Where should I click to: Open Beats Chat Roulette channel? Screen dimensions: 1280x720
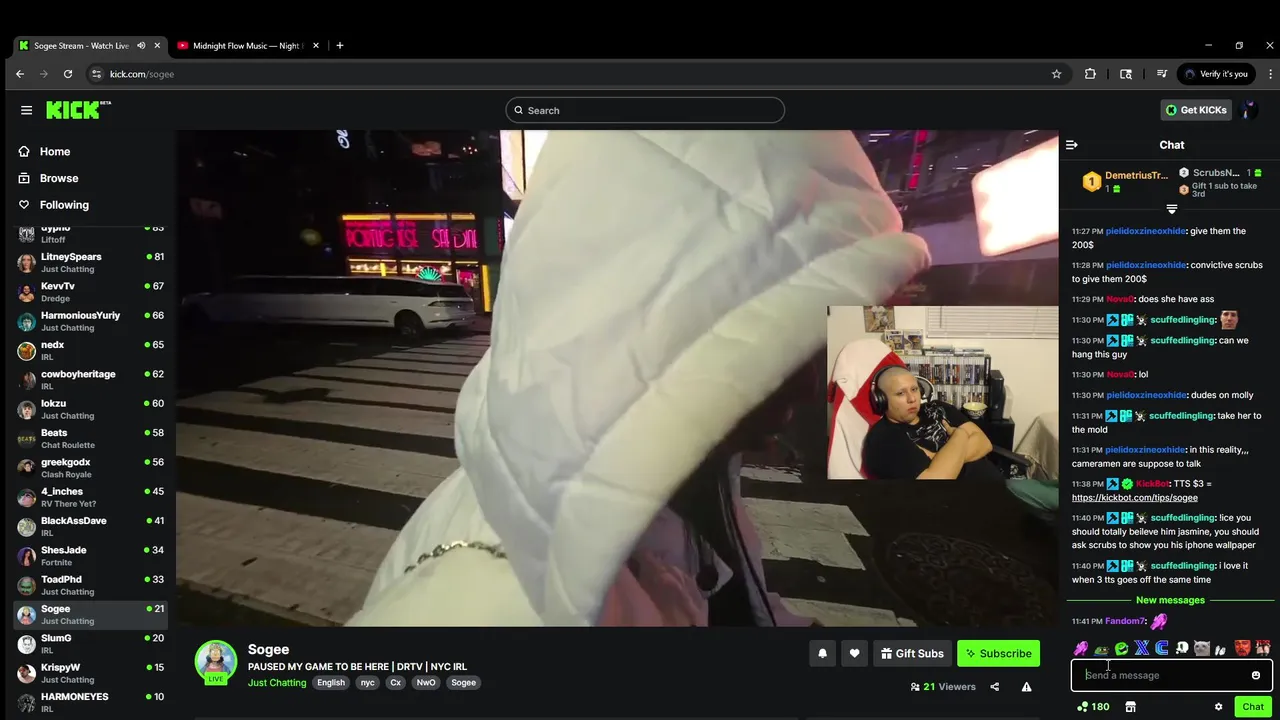91,439
